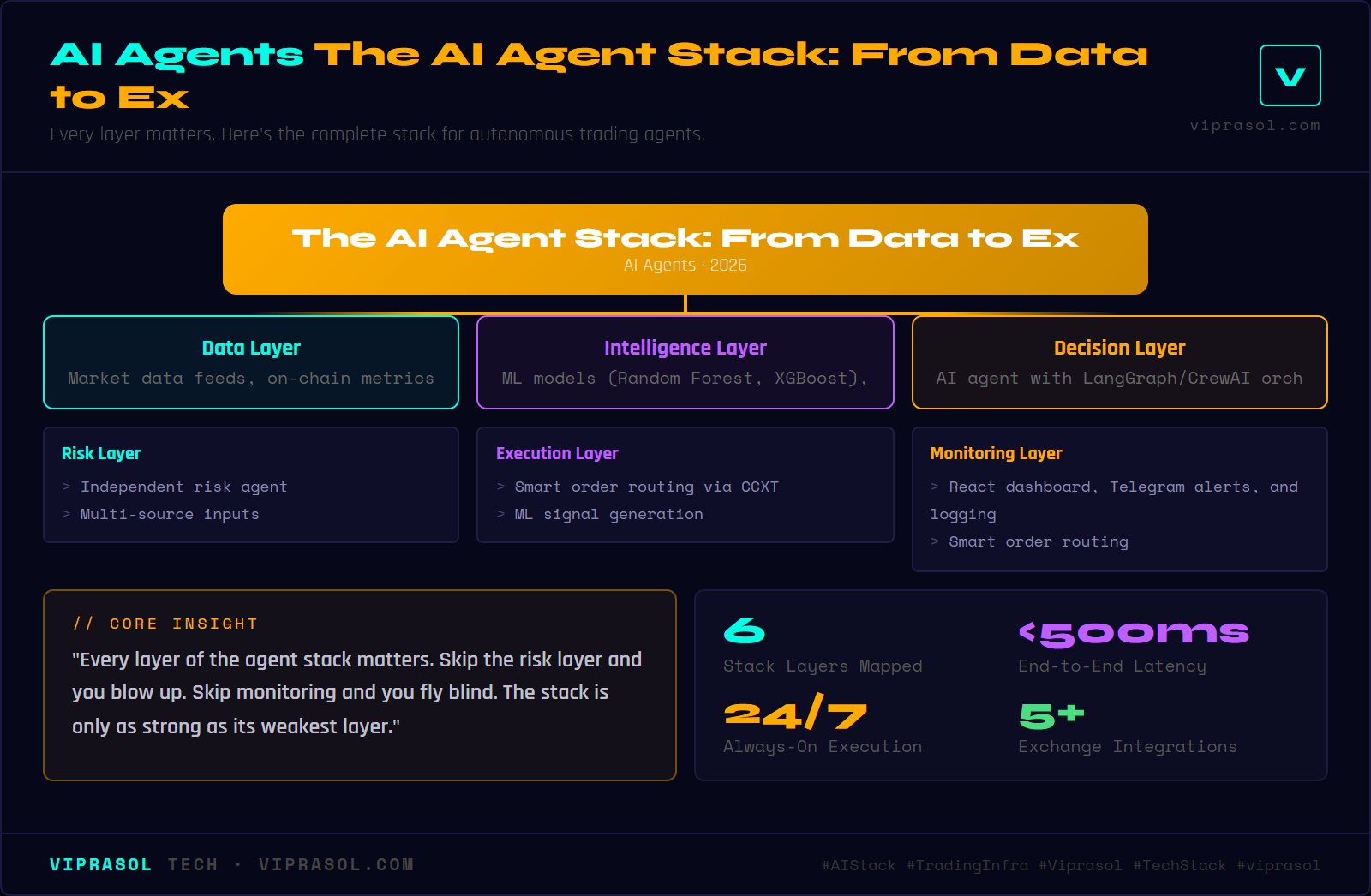Open the Risk Layer panel heading

coord(101,454)
